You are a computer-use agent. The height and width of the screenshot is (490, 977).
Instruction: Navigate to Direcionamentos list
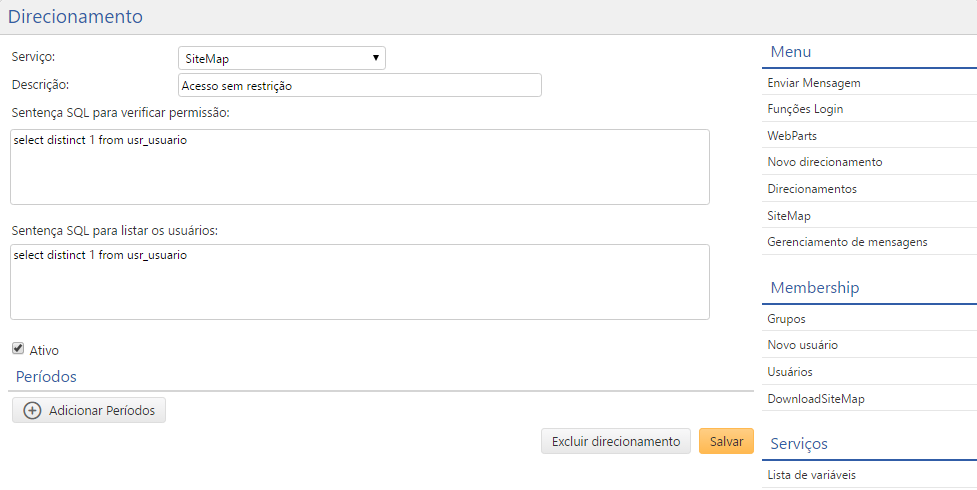[811, 188]
